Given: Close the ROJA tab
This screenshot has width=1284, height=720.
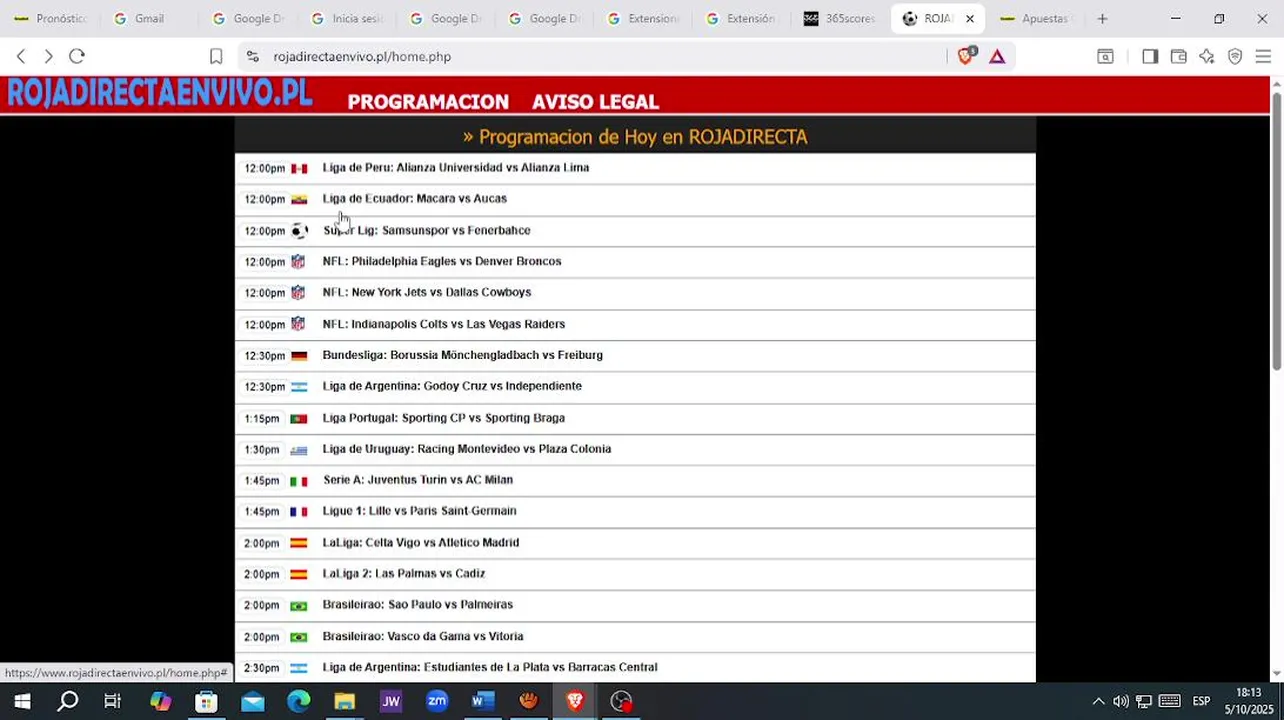Looking at the screenshot, I should coord(969,18).
